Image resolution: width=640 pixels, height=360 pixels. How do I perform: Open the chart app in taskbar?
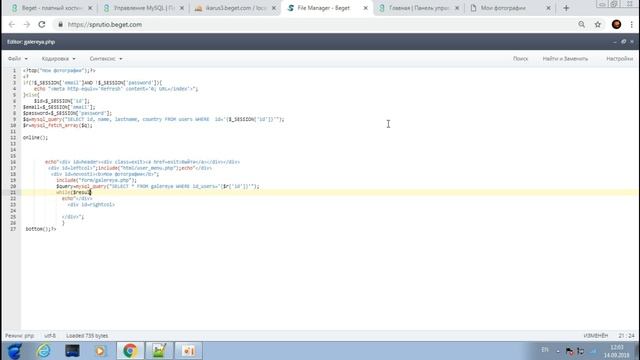[x=159, y=351]
